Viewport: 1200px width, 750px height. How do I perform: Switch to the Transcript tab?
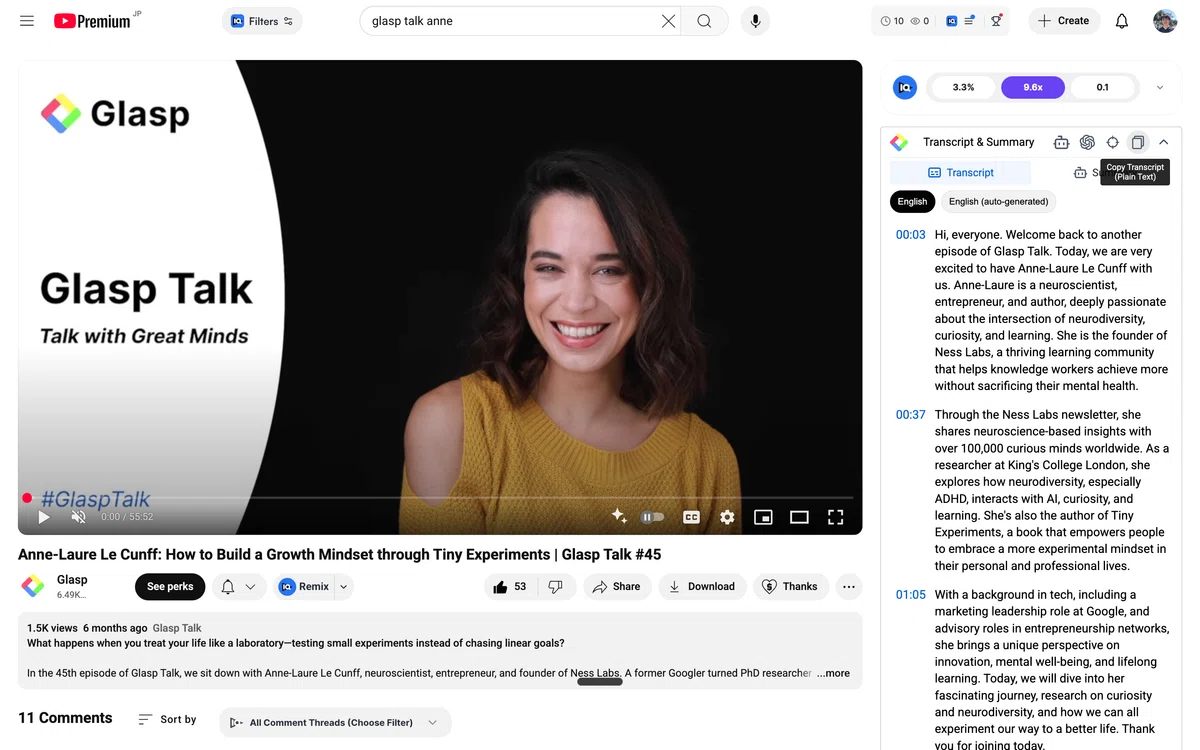pyautogui.click(x=960, y=172)
